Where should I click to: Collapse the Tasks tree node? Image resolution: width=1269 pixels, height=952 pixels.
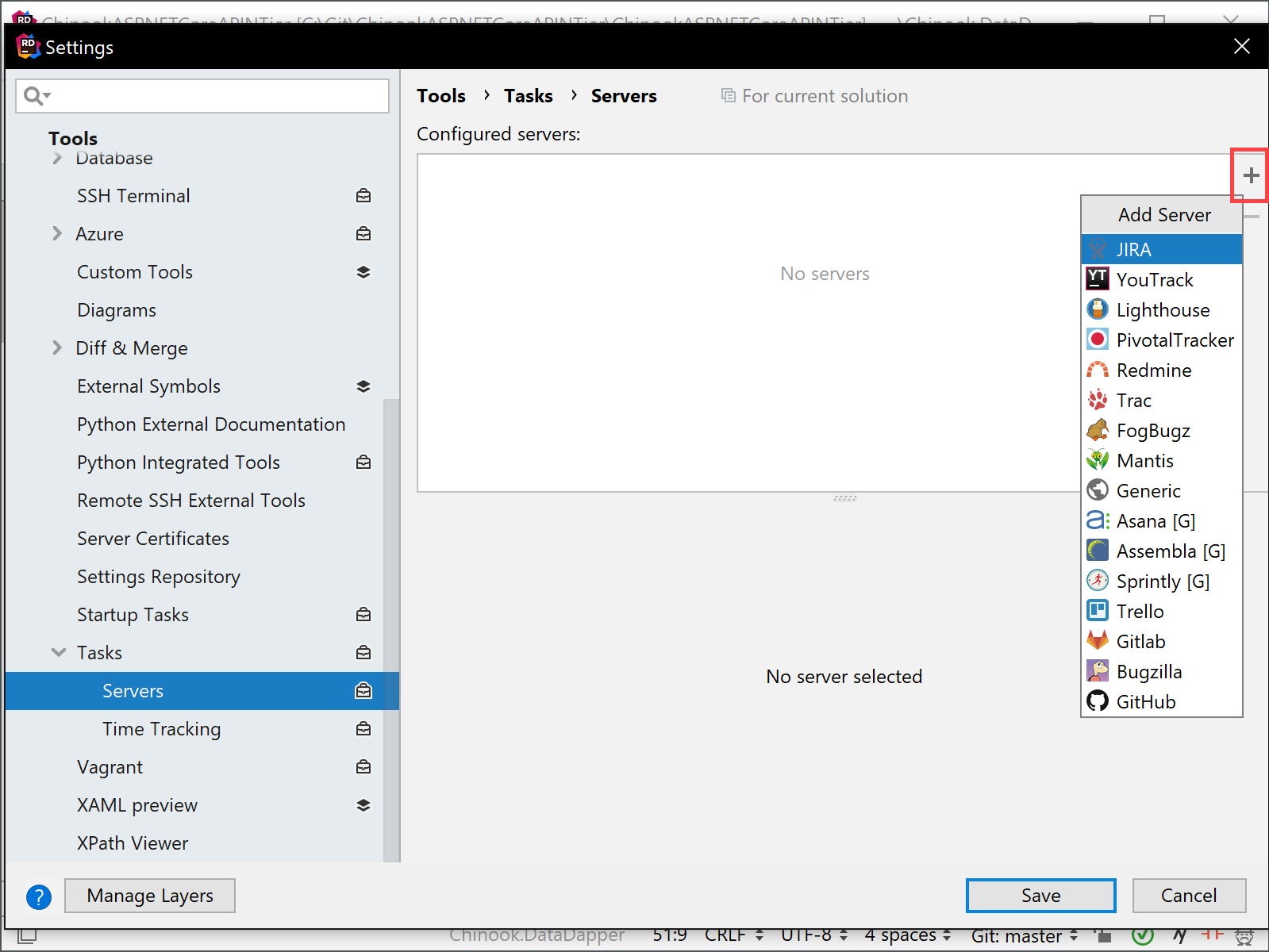click(x=59, y=652)
